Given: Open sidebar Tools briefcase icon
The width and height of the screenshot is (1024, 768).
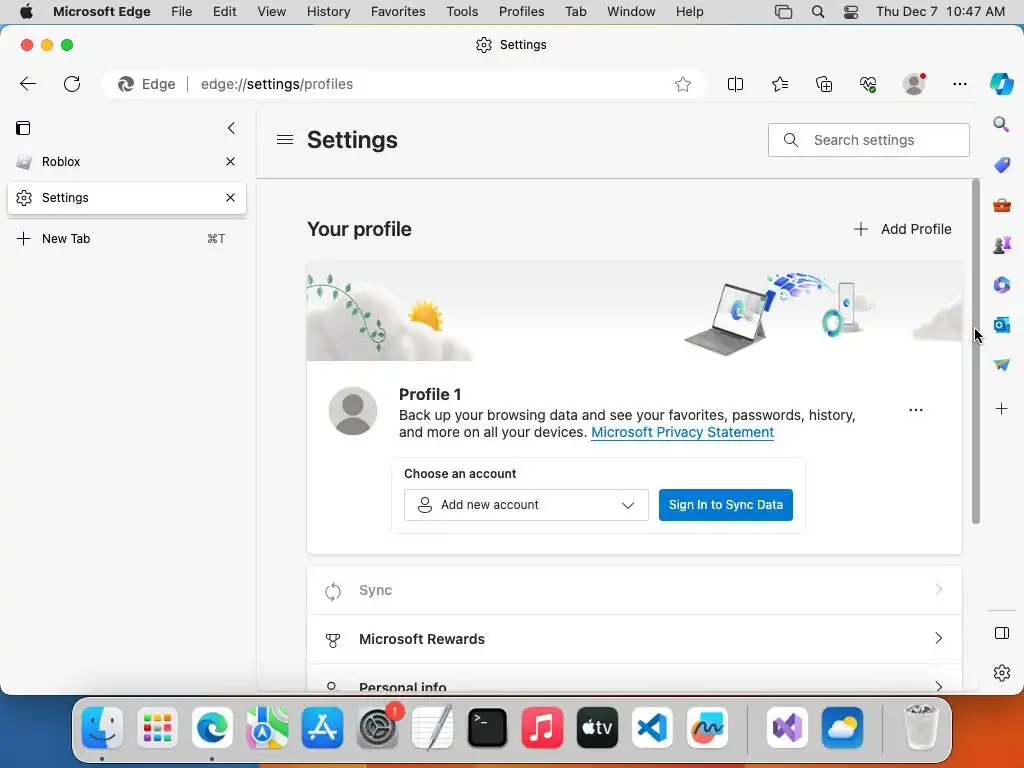Looking at the screenshot, I should (1002, 205).
